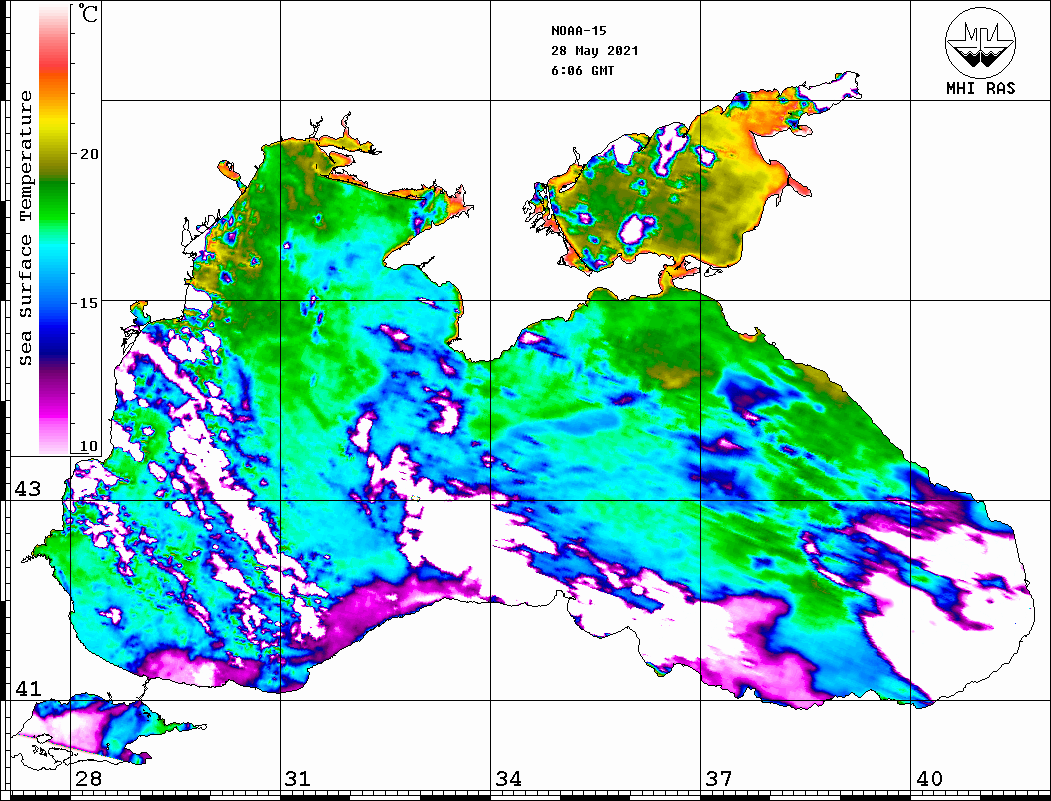Click the 10 tick on temperature scale
Screen dimensions: 1051x801
(88, 446)
